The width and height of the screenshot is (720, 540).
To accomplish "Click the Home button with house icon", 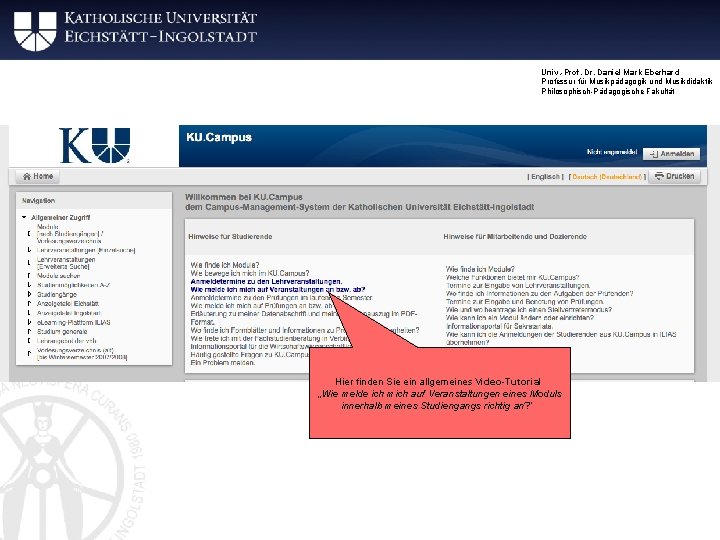I will click(38, 176).
